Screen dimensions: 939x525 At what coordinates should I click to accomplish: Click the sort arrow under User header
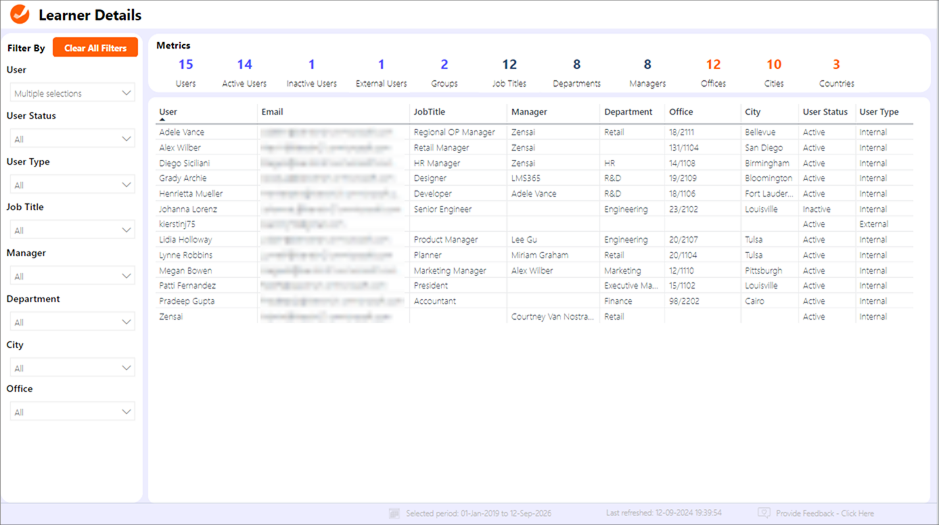[x=162, y=120]
